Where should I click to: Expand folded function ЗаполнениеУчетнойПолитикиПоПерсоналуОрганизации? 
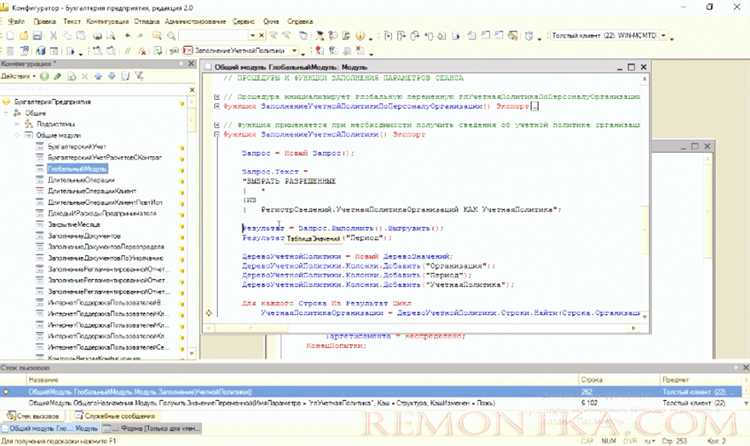[217, 106]
